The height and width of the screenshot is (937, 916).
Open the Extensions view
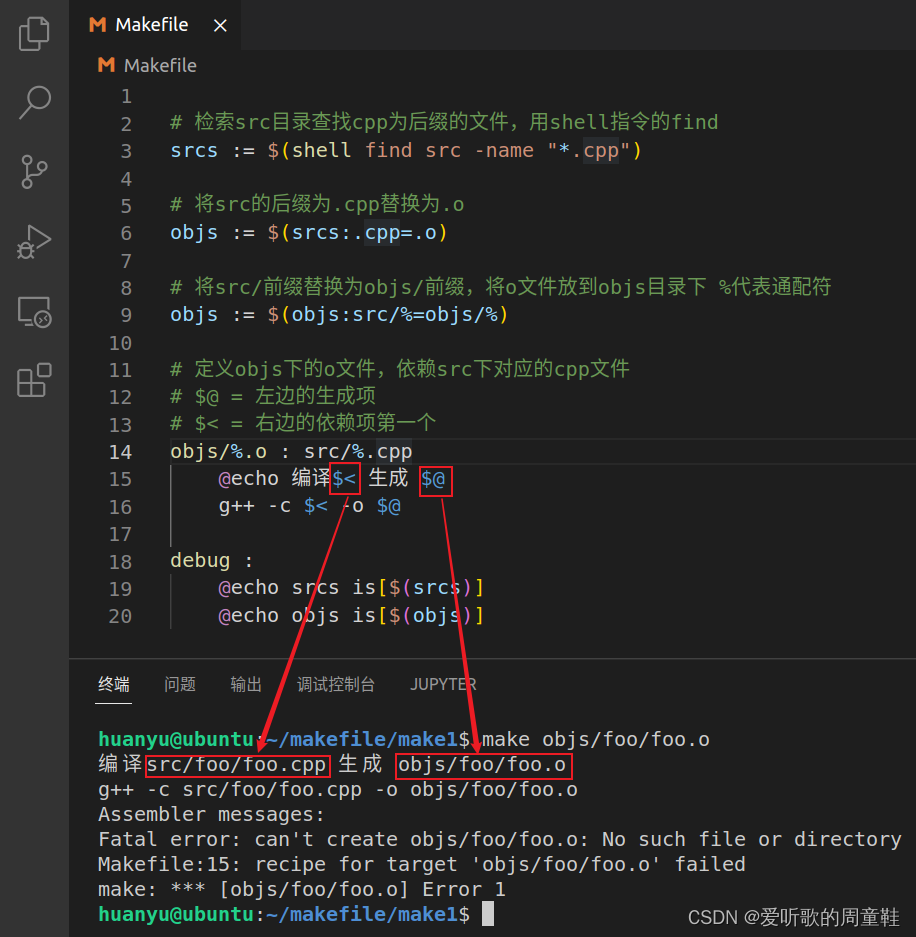coord(34,380)
